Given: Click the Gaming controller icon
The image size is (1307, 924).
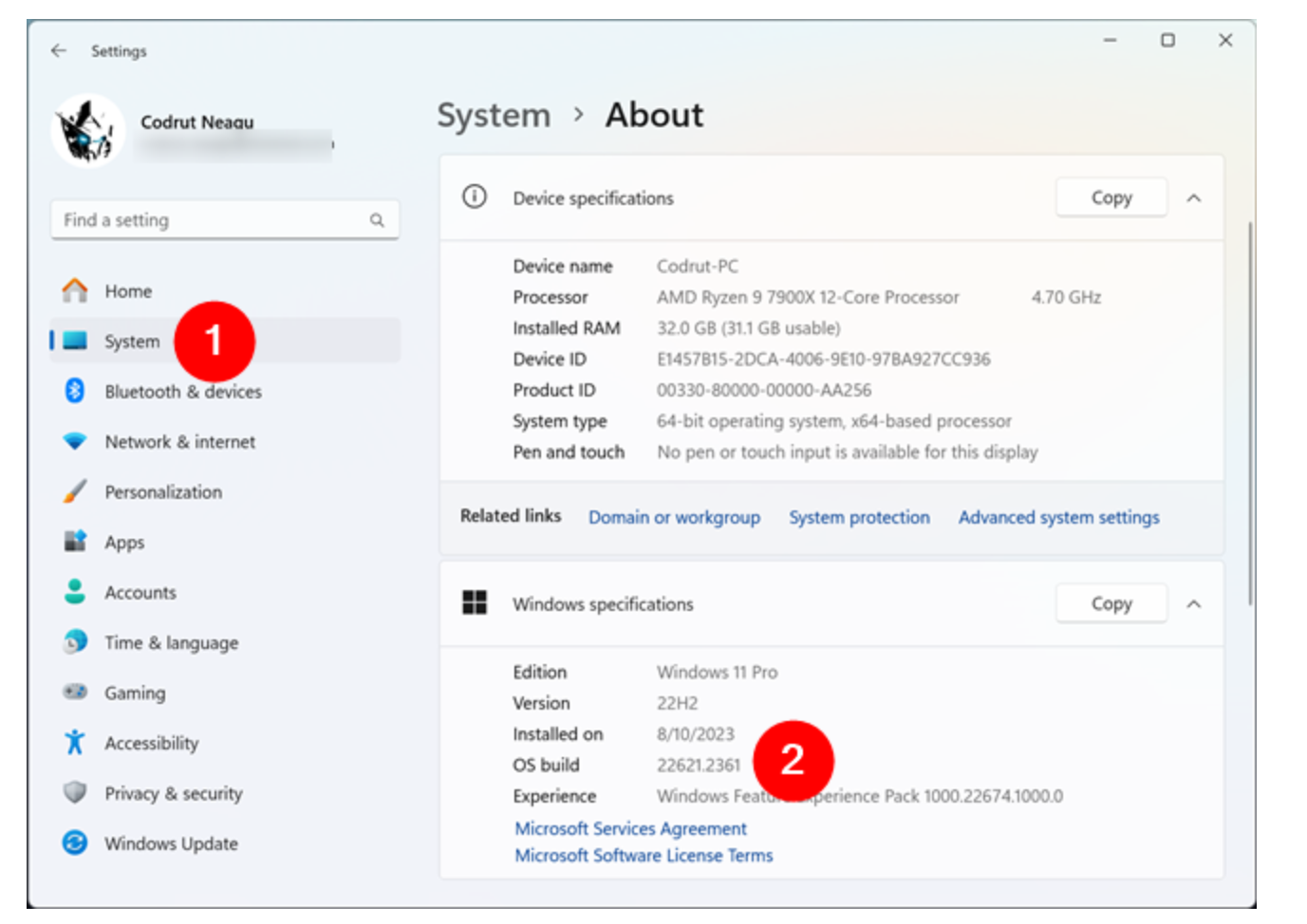Looking at the screenshot, I should coord(75,692).
